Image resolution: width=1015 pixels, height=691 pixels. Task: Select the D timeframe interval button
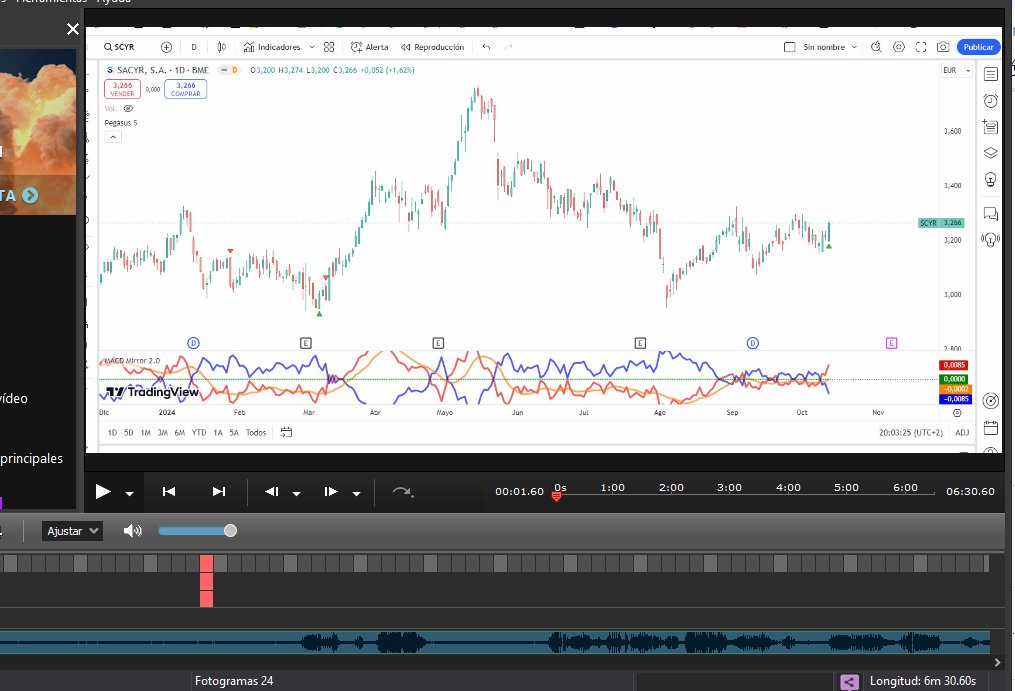194,47
